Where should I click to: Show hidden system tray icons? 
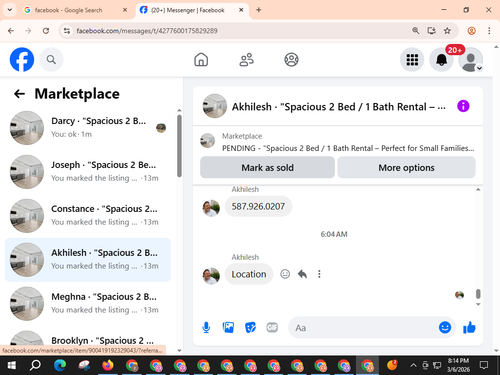pos(413,365)
